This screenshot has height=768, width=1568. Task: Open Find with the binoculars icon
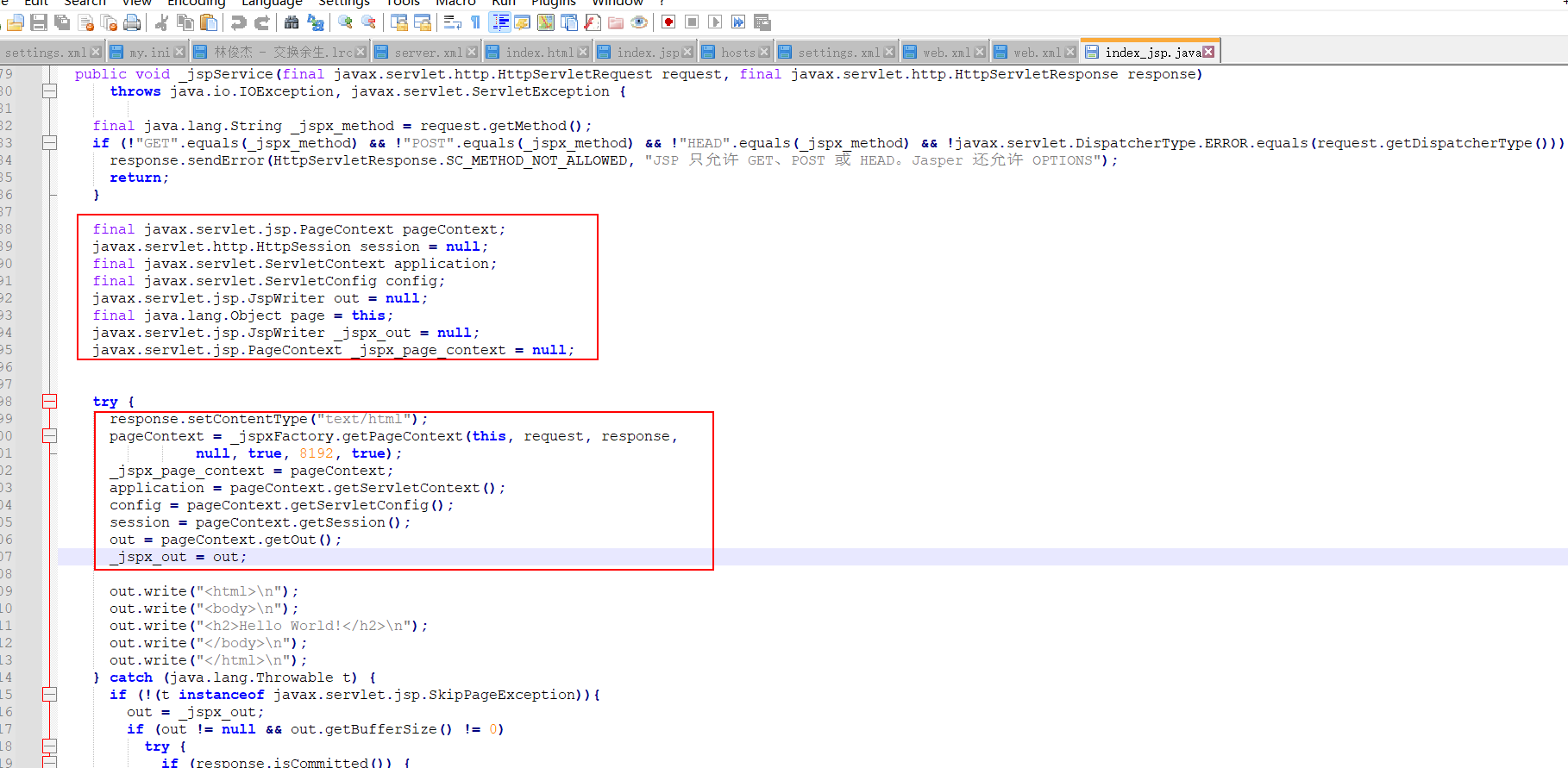[x=292, y=22]
